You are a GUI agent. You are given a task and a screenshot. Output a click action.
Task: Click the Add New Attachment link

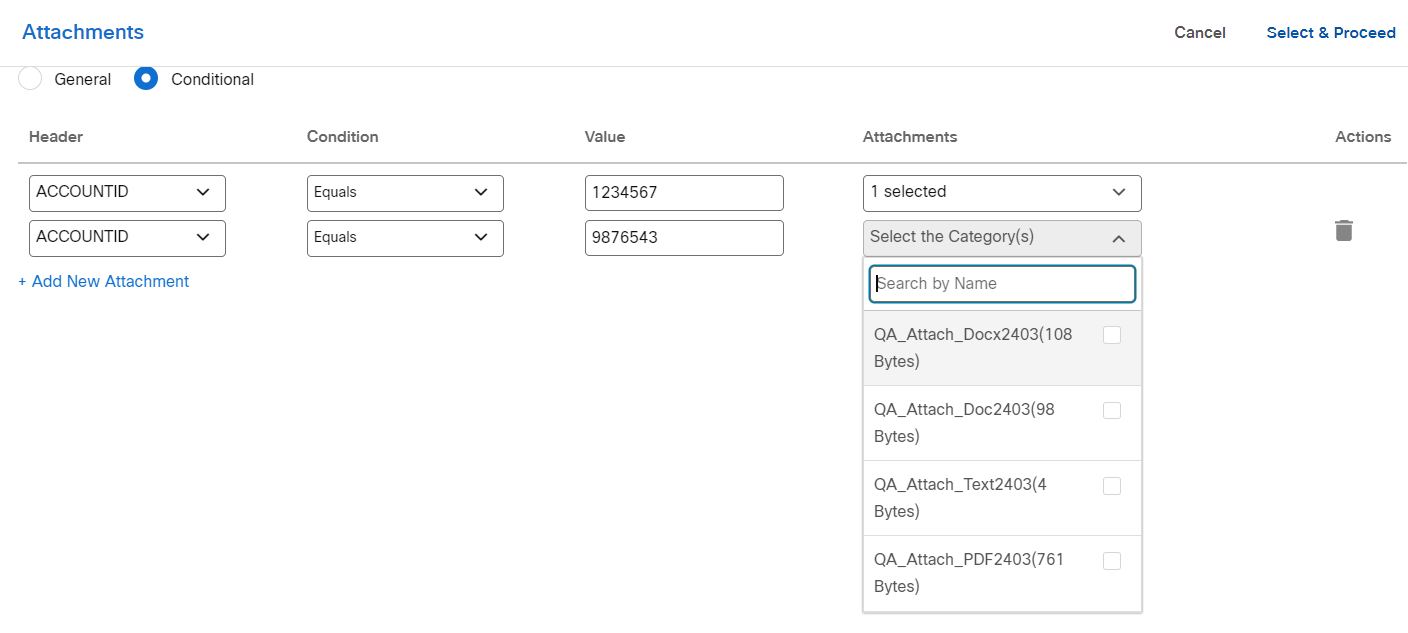pyautogui.click(x=103, y=281)
